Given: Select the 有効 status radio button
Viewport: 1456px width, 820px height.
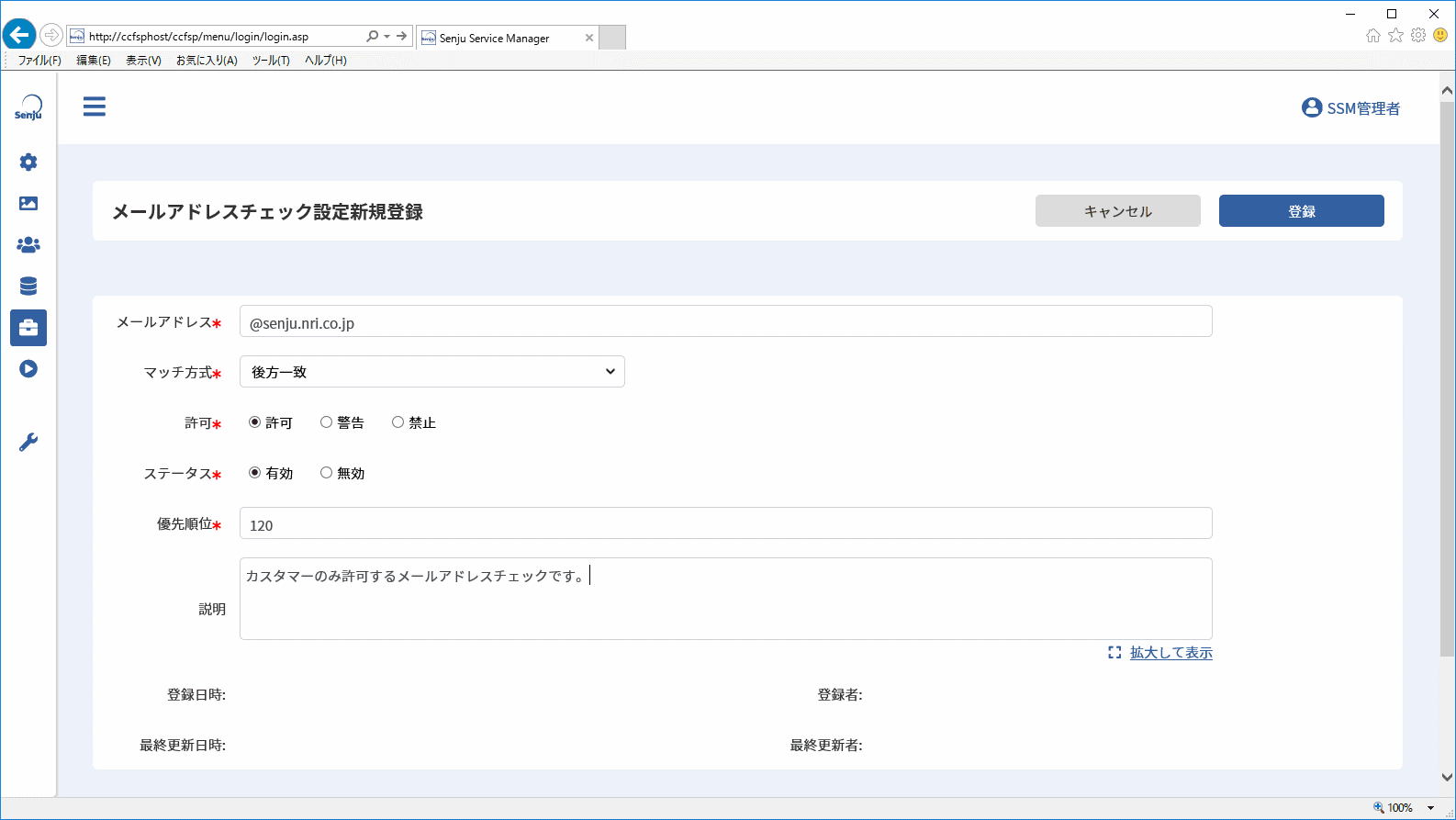Looking at the screenshot, I should pyautogui.click(x=255, y=473).
